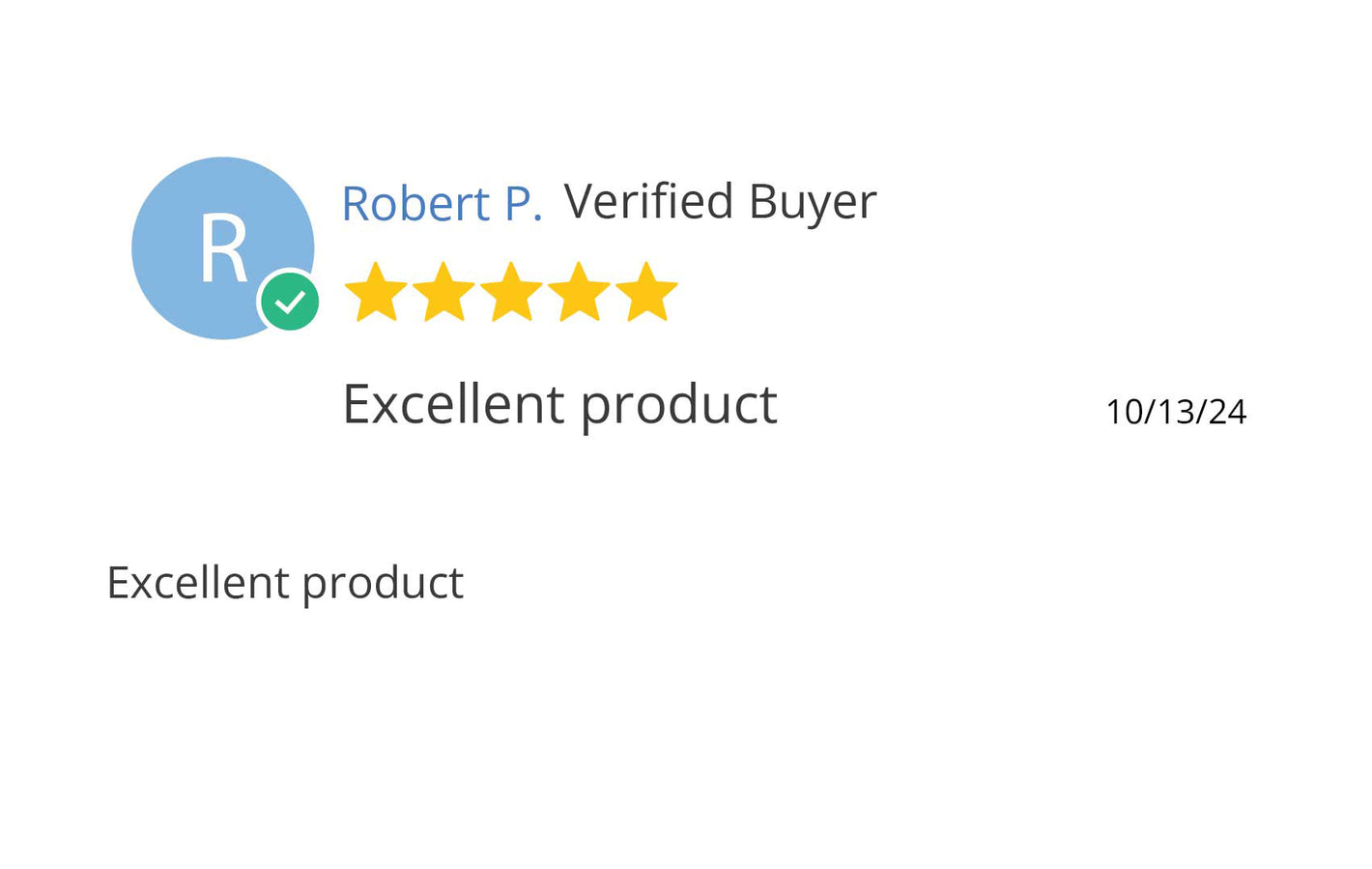The image size is (1372, 869).
Task: Click the third yellow star
Action: click(511, 292)
